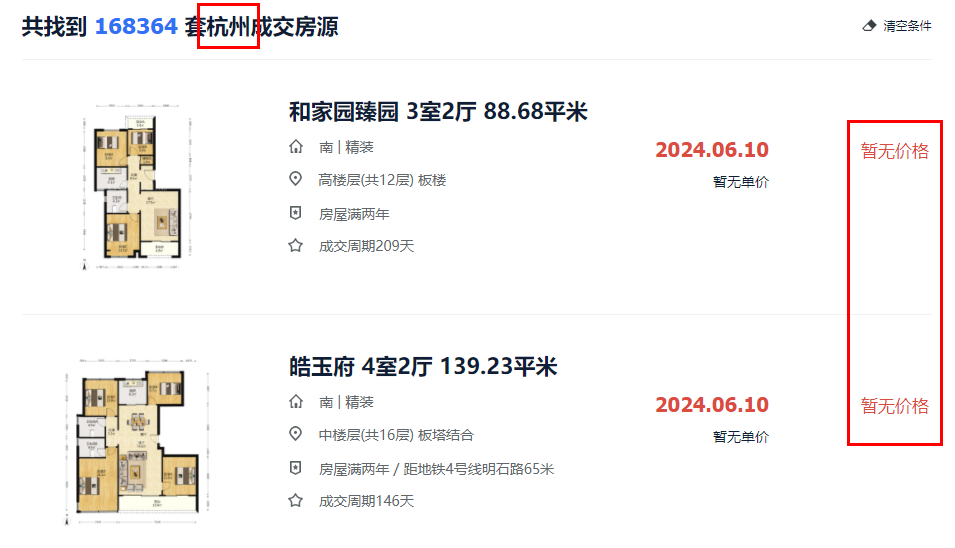
Task: Click the 成交周期209天 text
Action: point(367,246)
